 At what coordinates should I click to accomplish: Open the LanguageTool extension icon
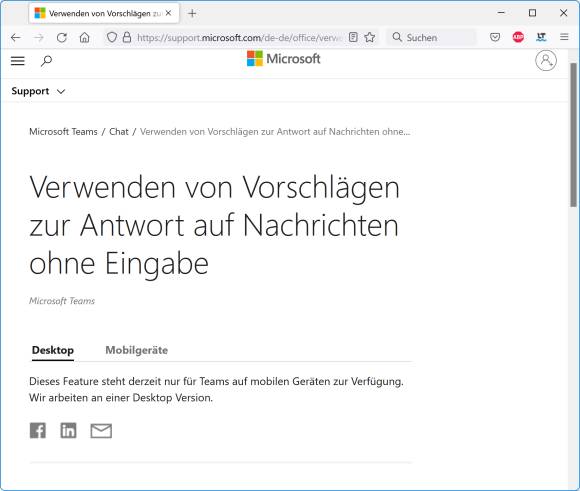click(541, 37)
